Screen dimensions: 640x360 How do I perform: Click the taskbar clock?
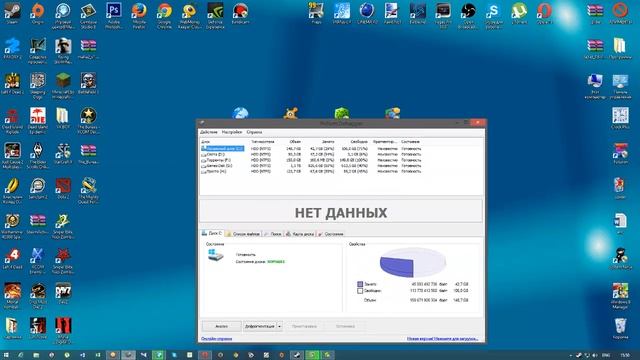[x=624, y=356]
